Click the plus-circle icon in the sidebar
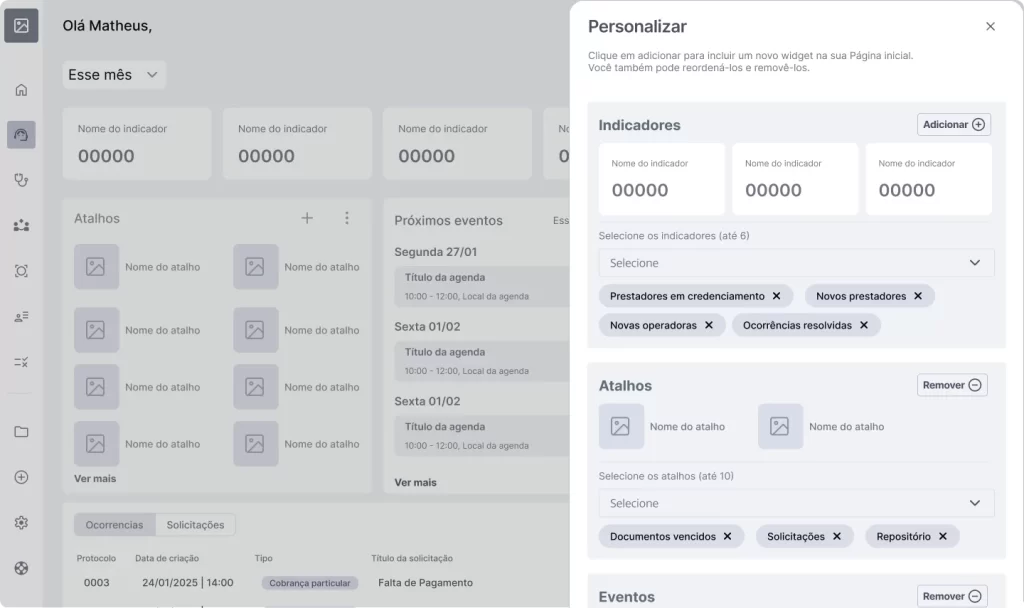The width and height of the screenshot is (1024, 608). [x=21, y=477]
